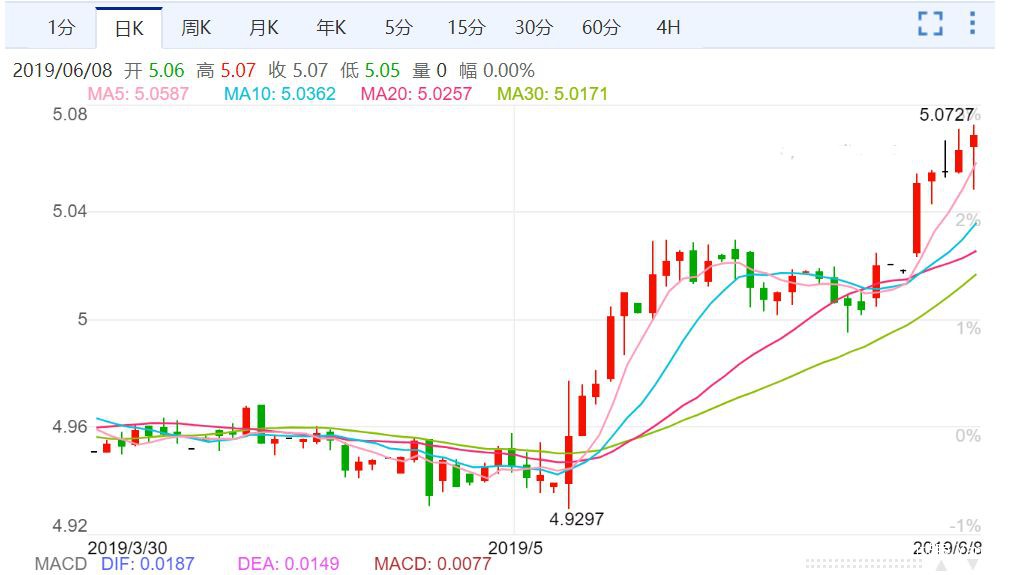The width and height of the screenshot is (1025, 575).
Task: Click the blue DIF value label
Action: tap(148, 564)
